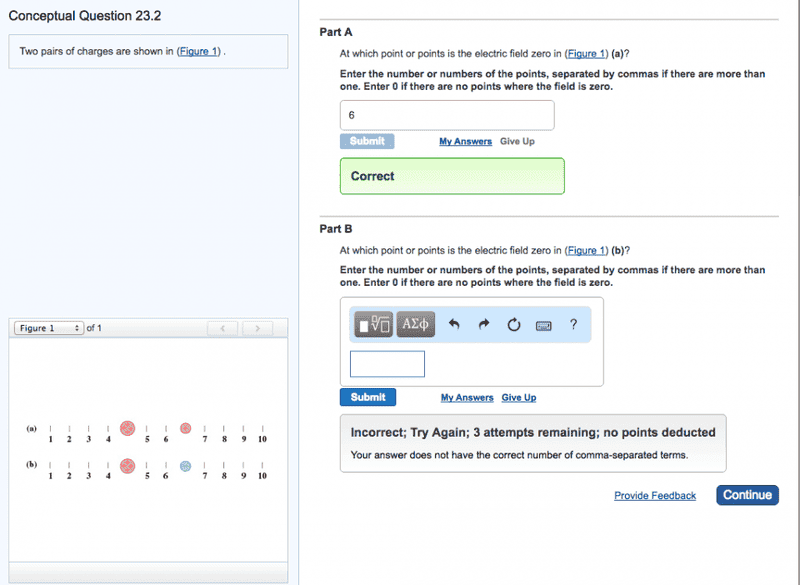800x585 pixels.
Task: Go to next figure arrow
Action: pos(258,328)
